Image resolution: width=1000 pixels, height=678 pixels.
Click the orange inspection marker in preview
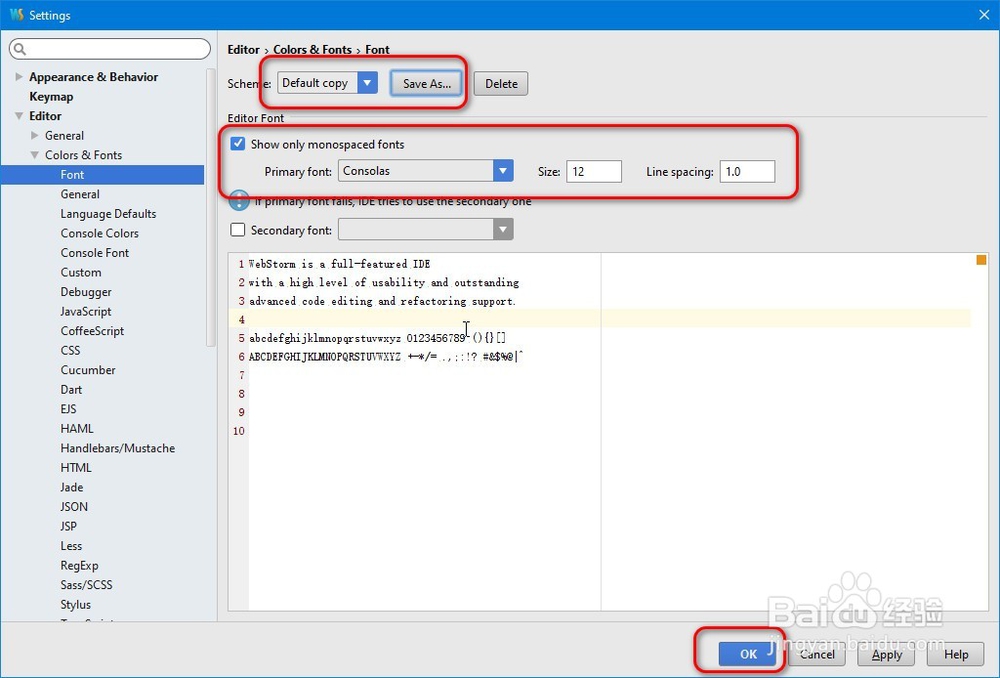981,260
